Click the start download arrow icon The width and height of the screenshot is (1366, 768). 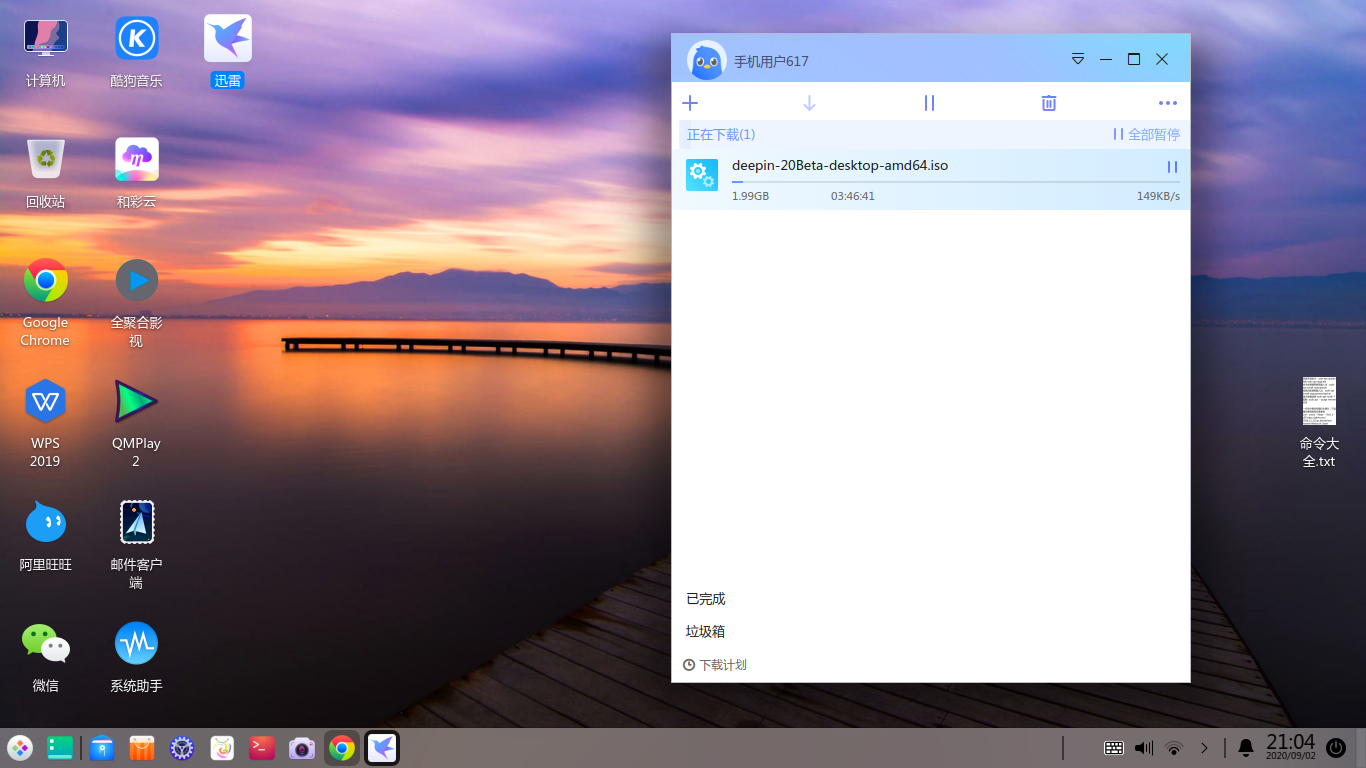tap(810, 103)
